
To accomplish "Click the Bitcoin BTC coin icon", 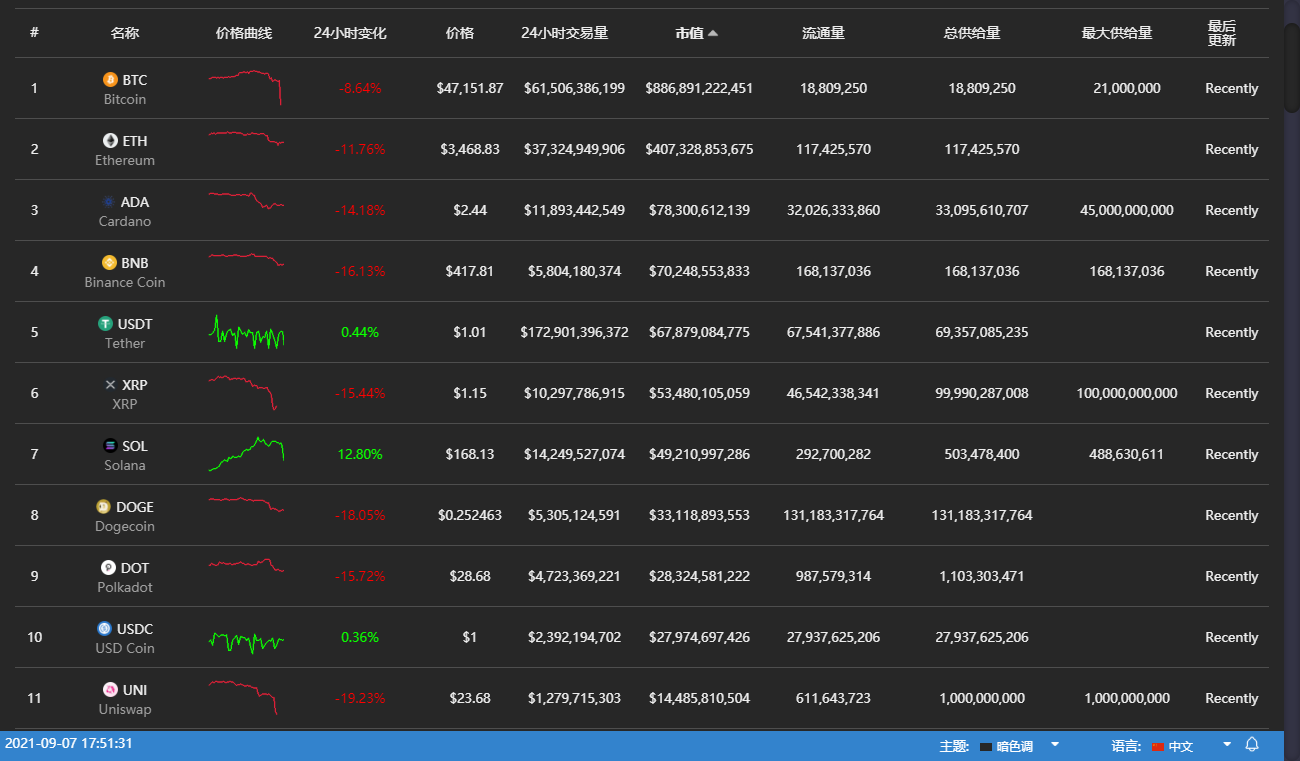I will pos(110,80).
